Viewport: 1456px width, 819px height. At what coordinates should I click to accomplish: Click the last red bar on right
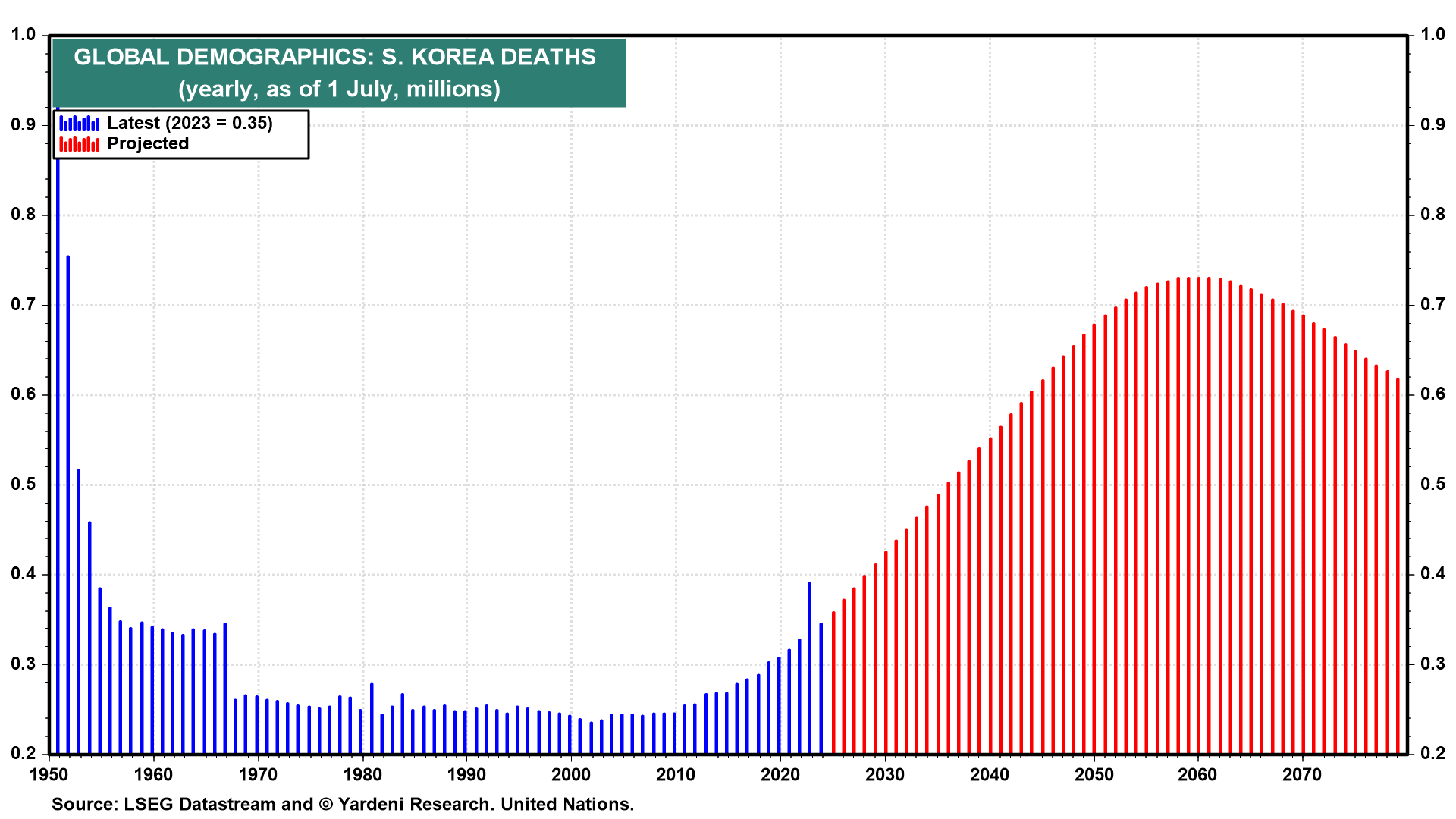[x=1398, y=569]
